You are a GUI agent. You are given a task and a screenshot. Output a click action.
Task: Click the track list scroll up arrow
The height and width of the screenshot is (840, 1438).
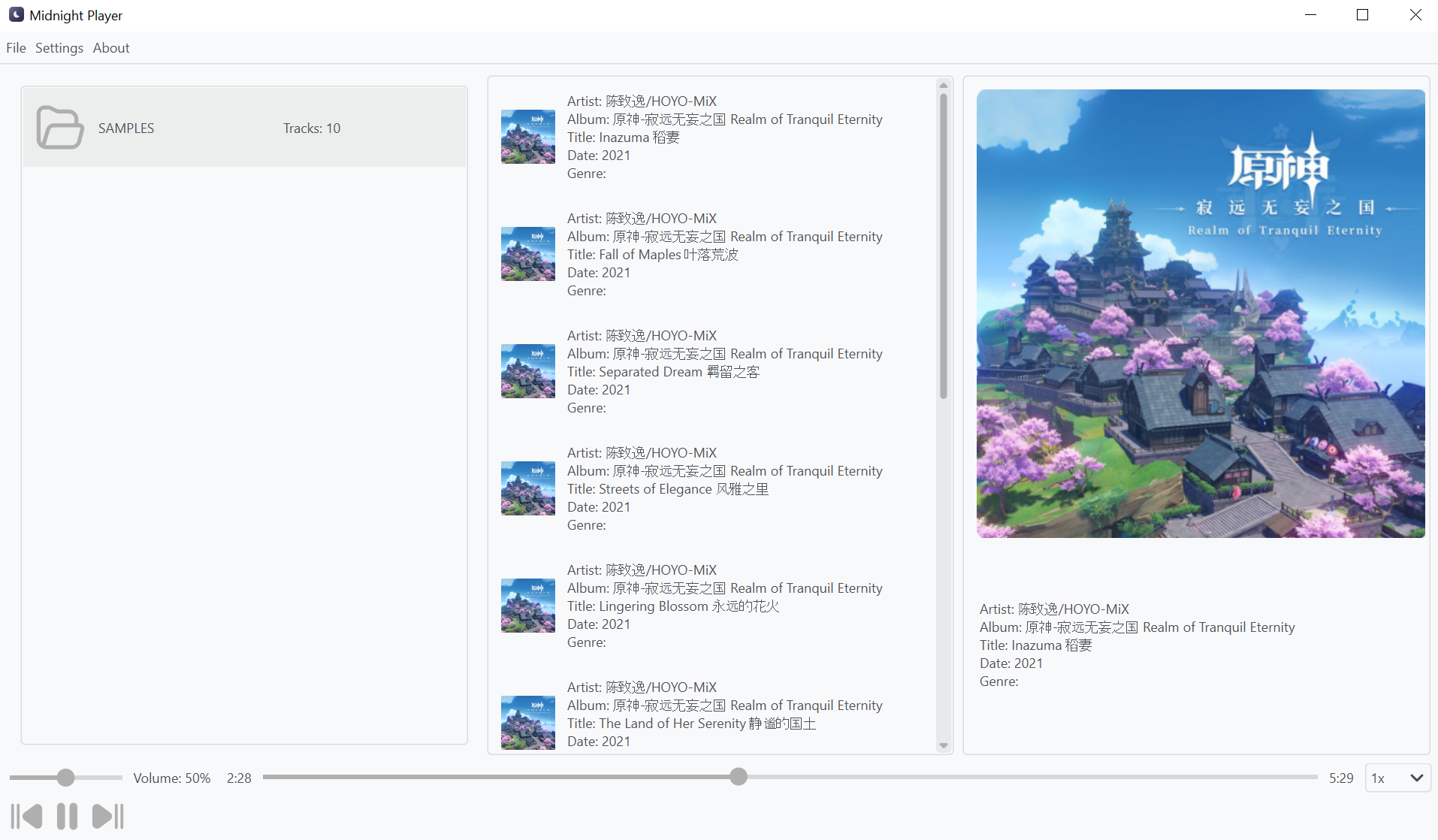(944, 85)
